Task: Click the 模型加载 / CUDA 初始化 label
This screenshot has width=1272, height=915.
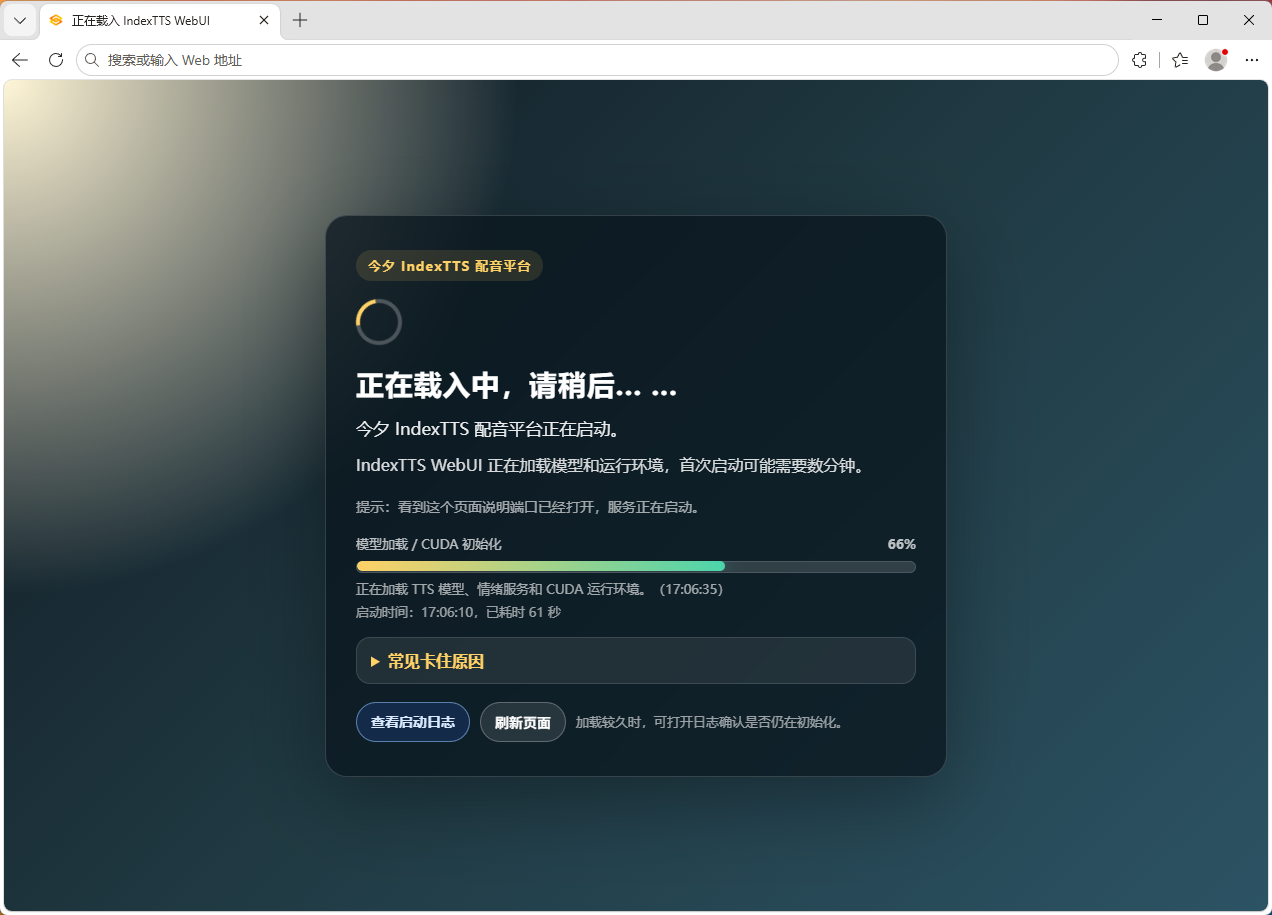Action: coord(429,544)
